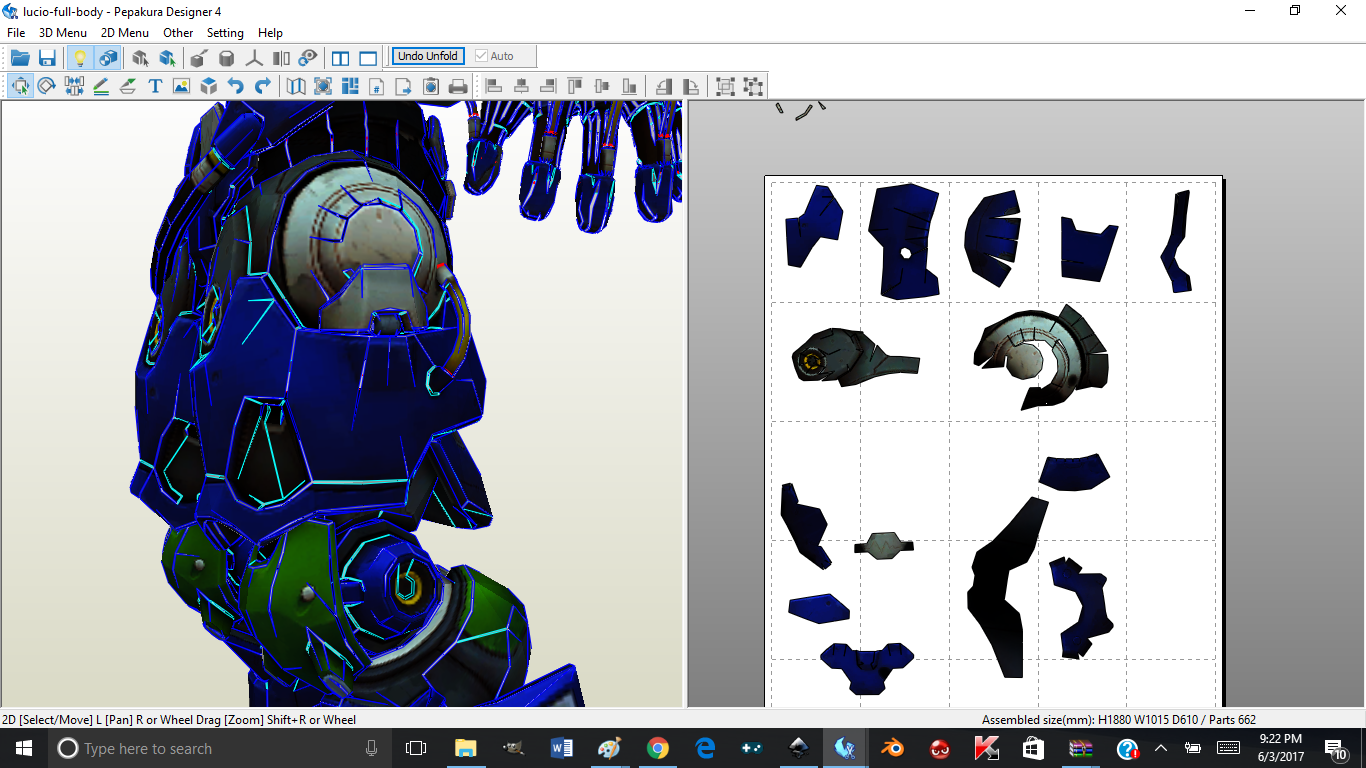The image size is (1366, 768).
Task: Click the blue-top 3D cube icon
Action: pyautogui.click(x=209, y=86)
